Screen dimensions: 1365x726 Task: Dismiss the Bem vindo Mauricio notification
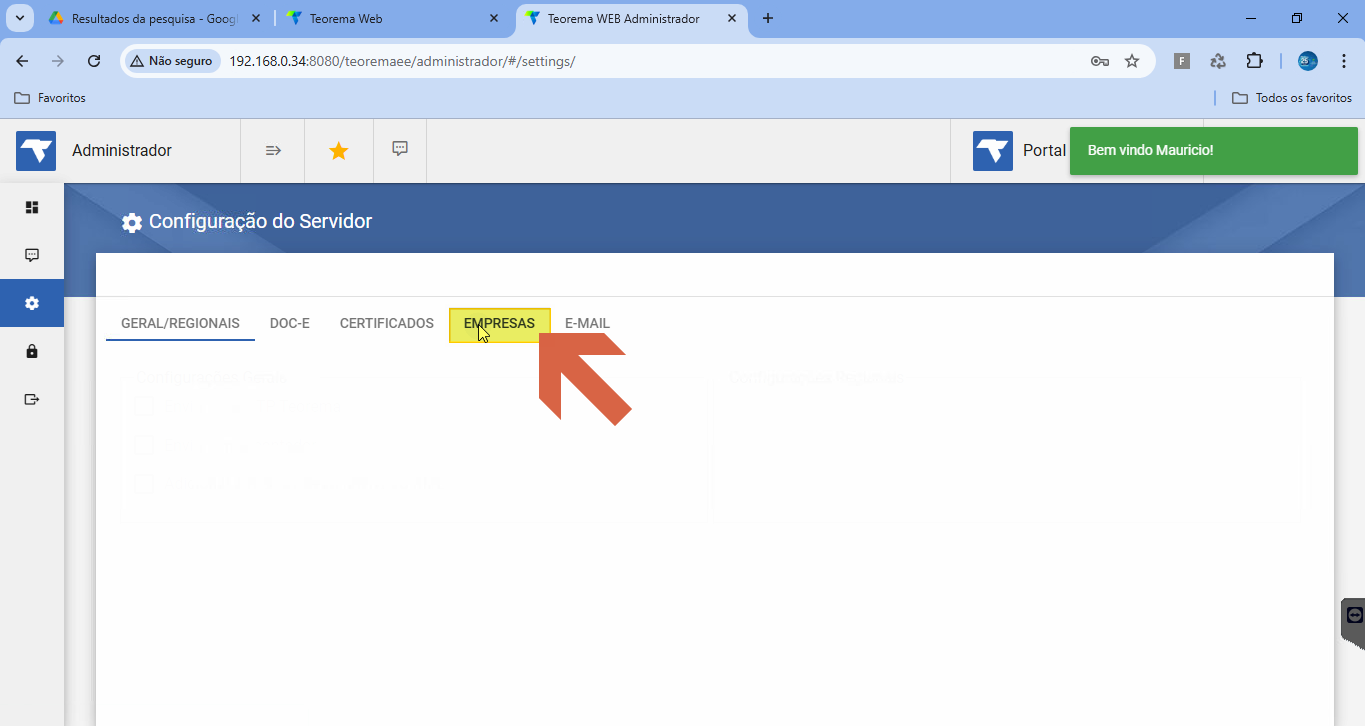point(1214,151)
